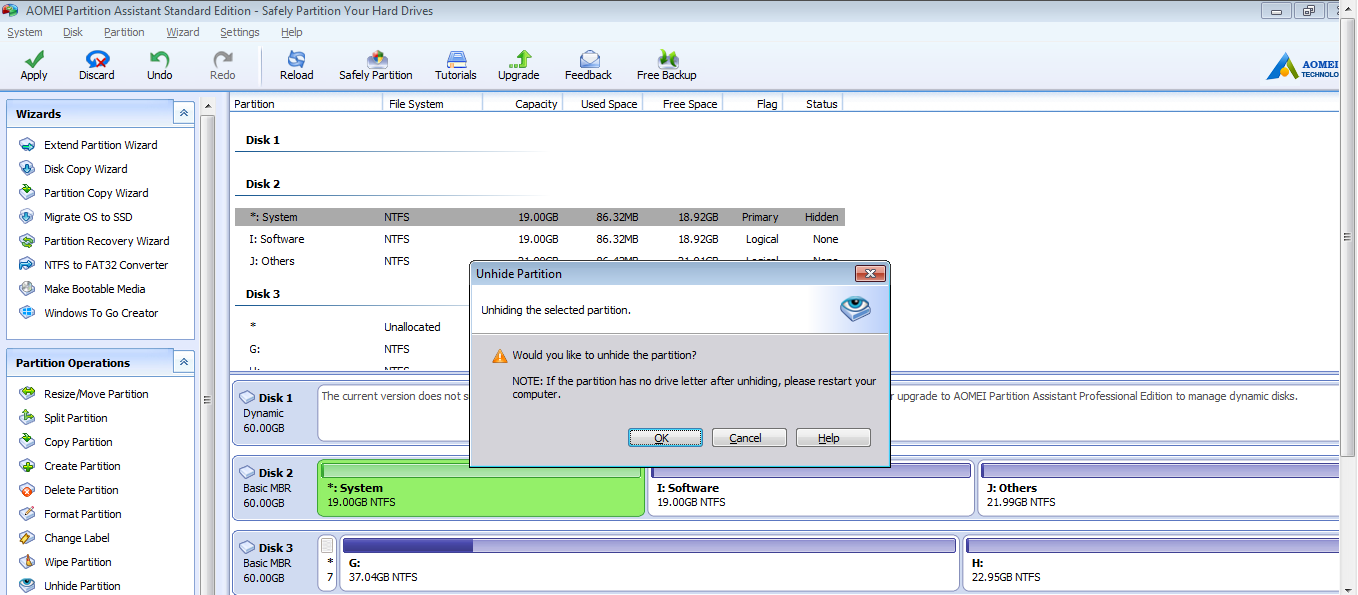Select the *: System 19.00GB partition block
Screen dimensions: 1358x595
[481, 488]
